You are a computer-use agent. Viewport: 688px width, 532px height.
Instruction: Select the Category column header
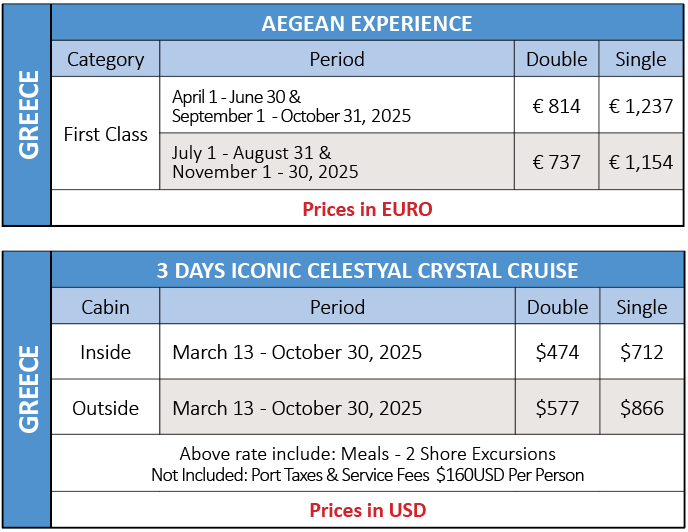pos(105,59)
